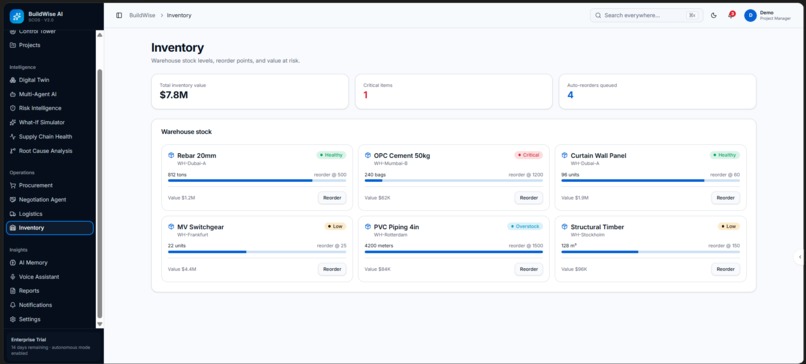Click the Curtain Wall Panel package icon
The width and height of the screenshot is (806, 364).
click(x=564, y=155)
